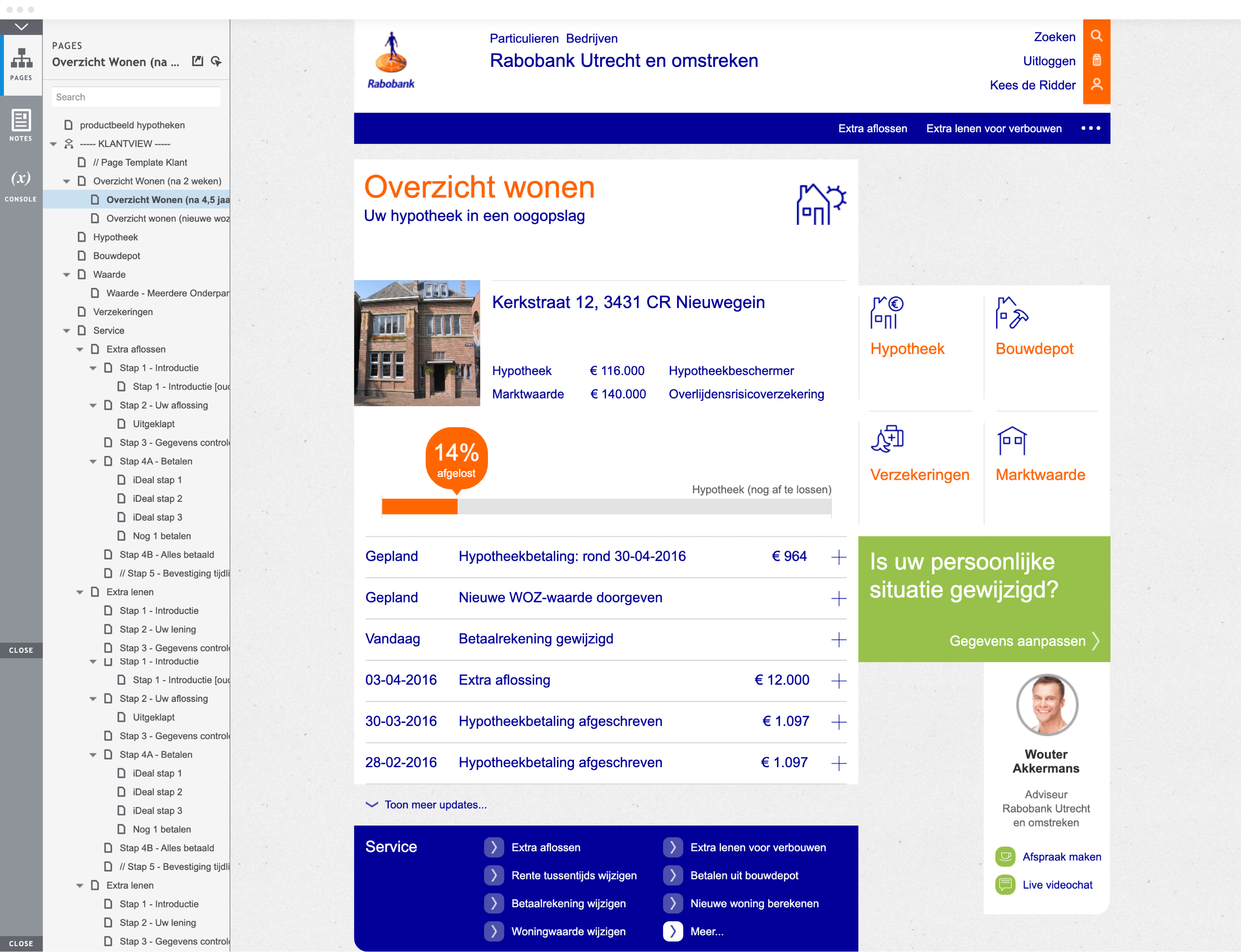Collapse the Waarde tree node
1241x952 pixels.
tap(66, 275)
